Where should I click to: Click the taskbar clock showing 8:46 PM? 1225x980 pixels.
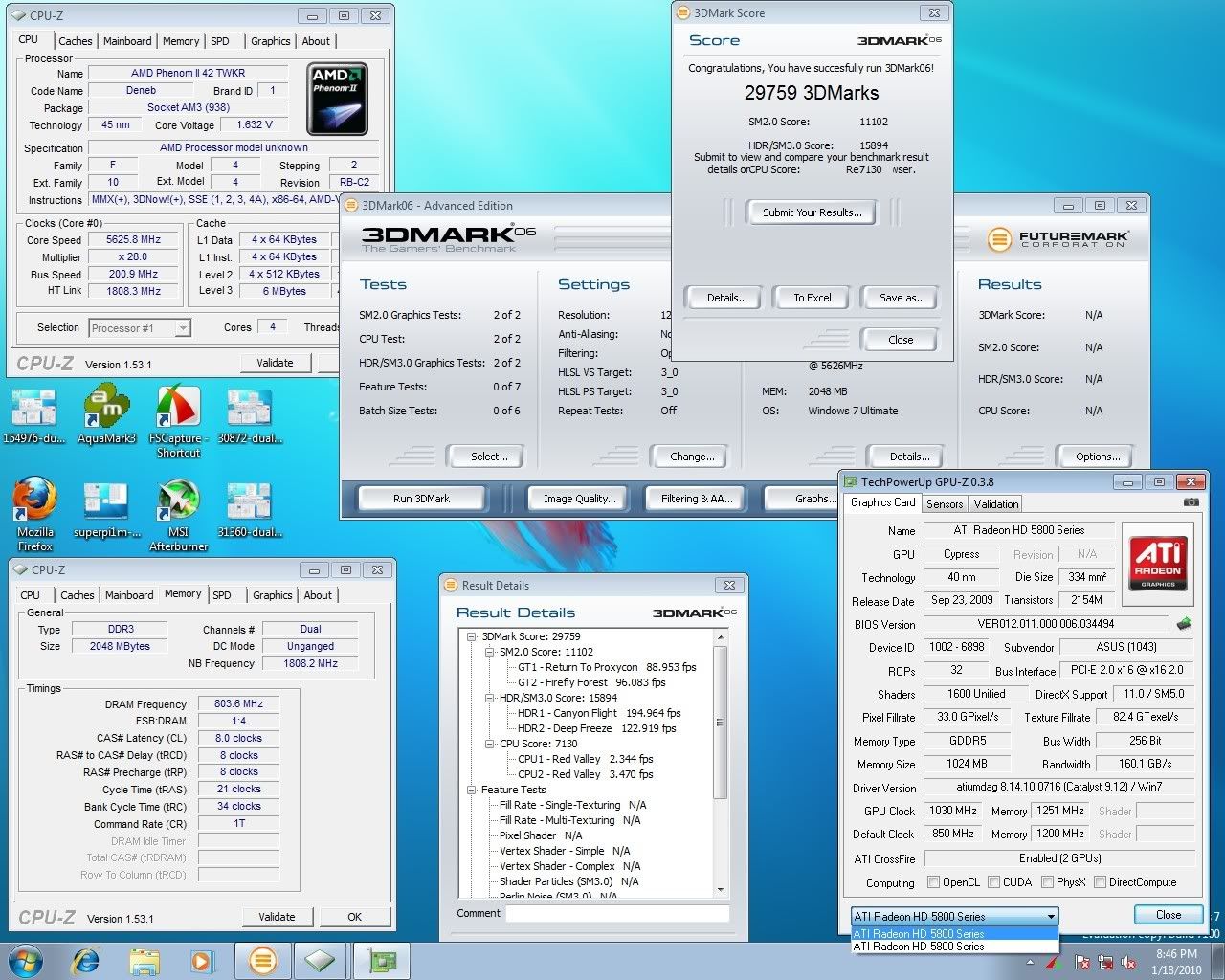[1176, 962]
